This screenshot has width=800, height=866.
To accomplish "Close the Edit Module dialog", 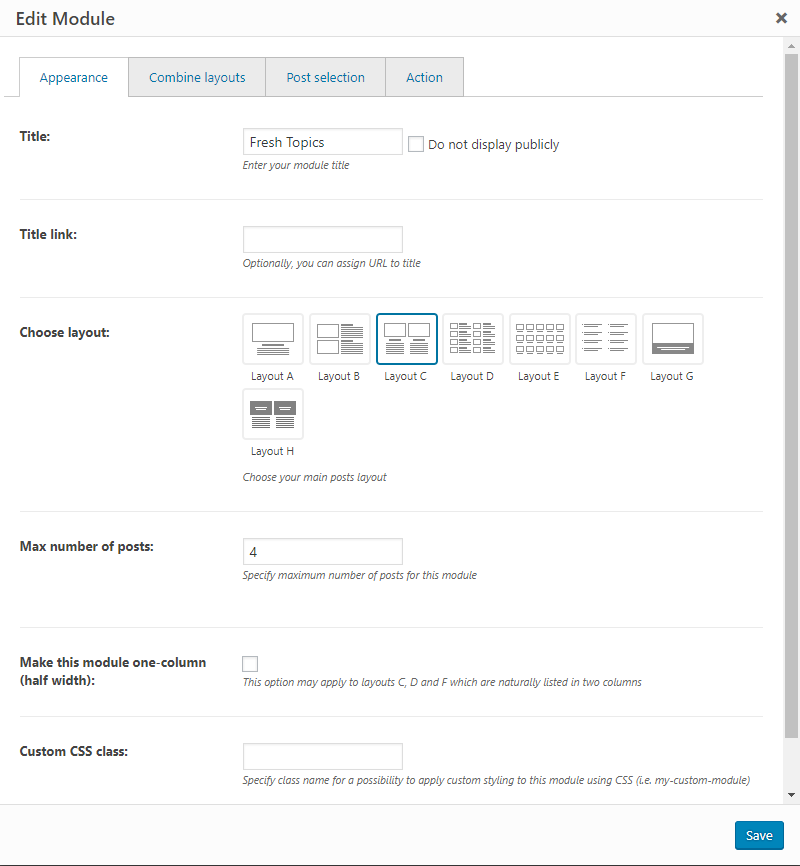I will (783, 18).
